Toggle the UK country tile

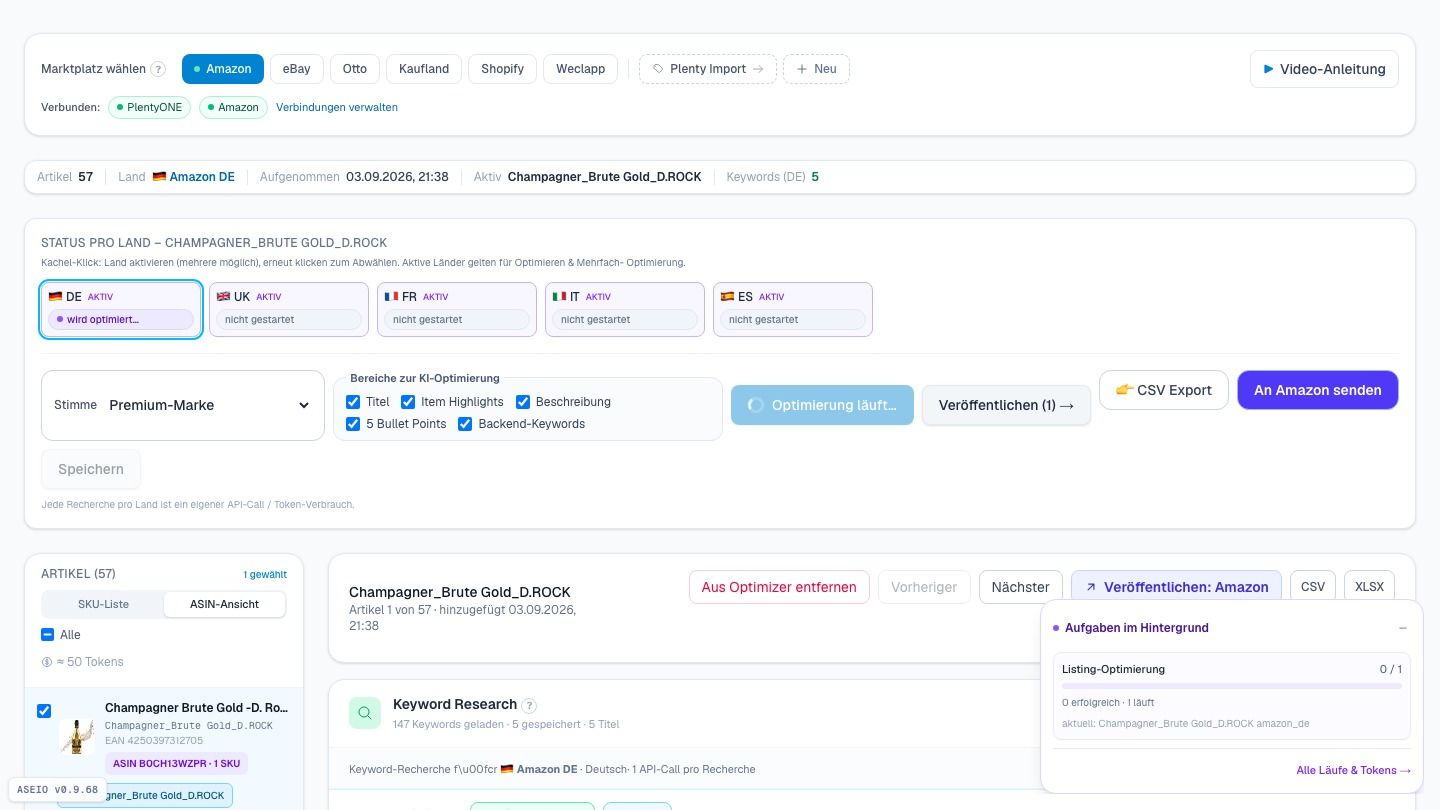point(289,309)
